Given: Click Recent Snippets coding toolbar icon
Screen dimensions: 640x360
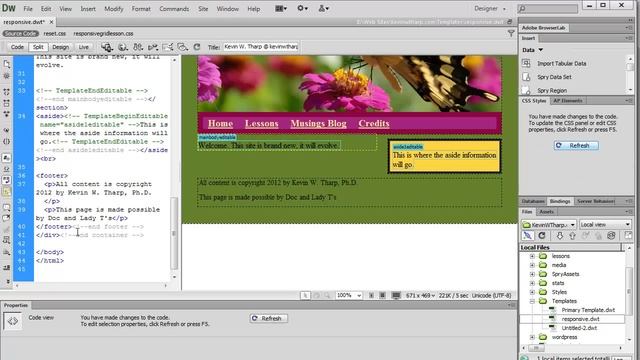Looking at the screenshot, I should (x=7, y=240).
